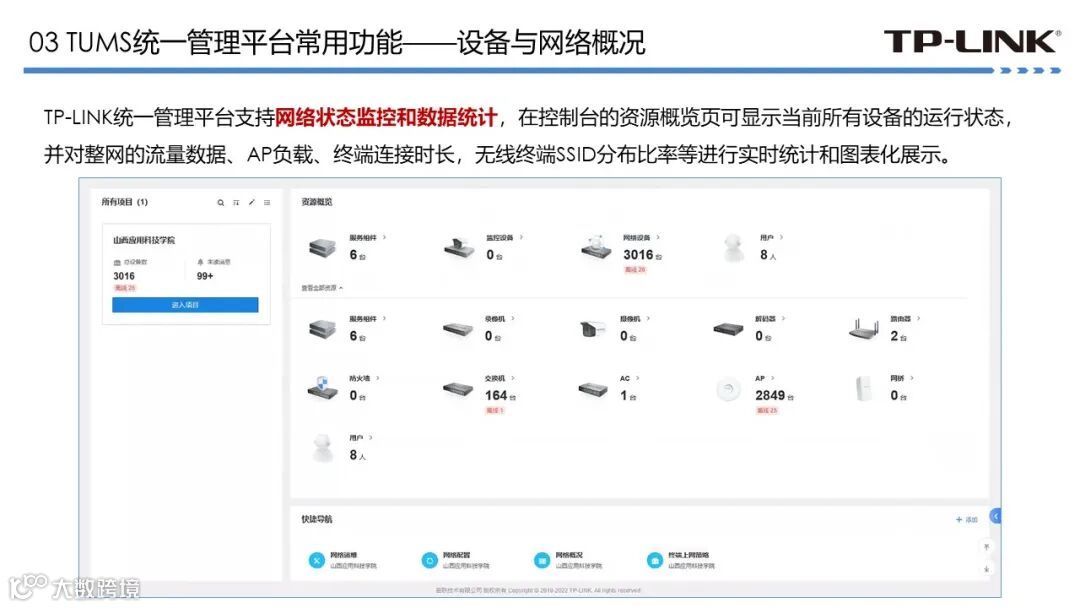Click the offline badge under 164
This screenshot has width=1080, height=608.
coord(495,410)
